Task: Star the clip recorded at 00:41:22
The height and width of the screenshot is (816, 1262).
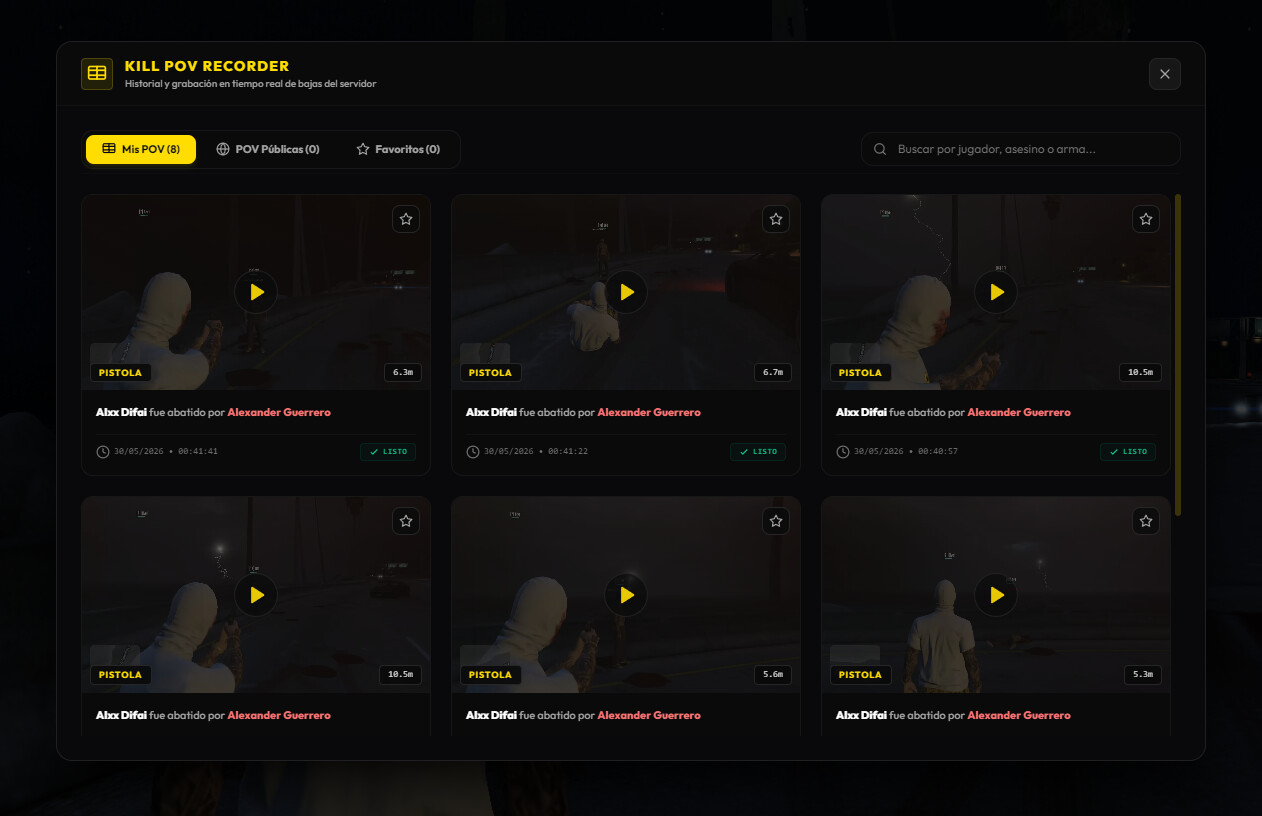Action: point(776,219)
